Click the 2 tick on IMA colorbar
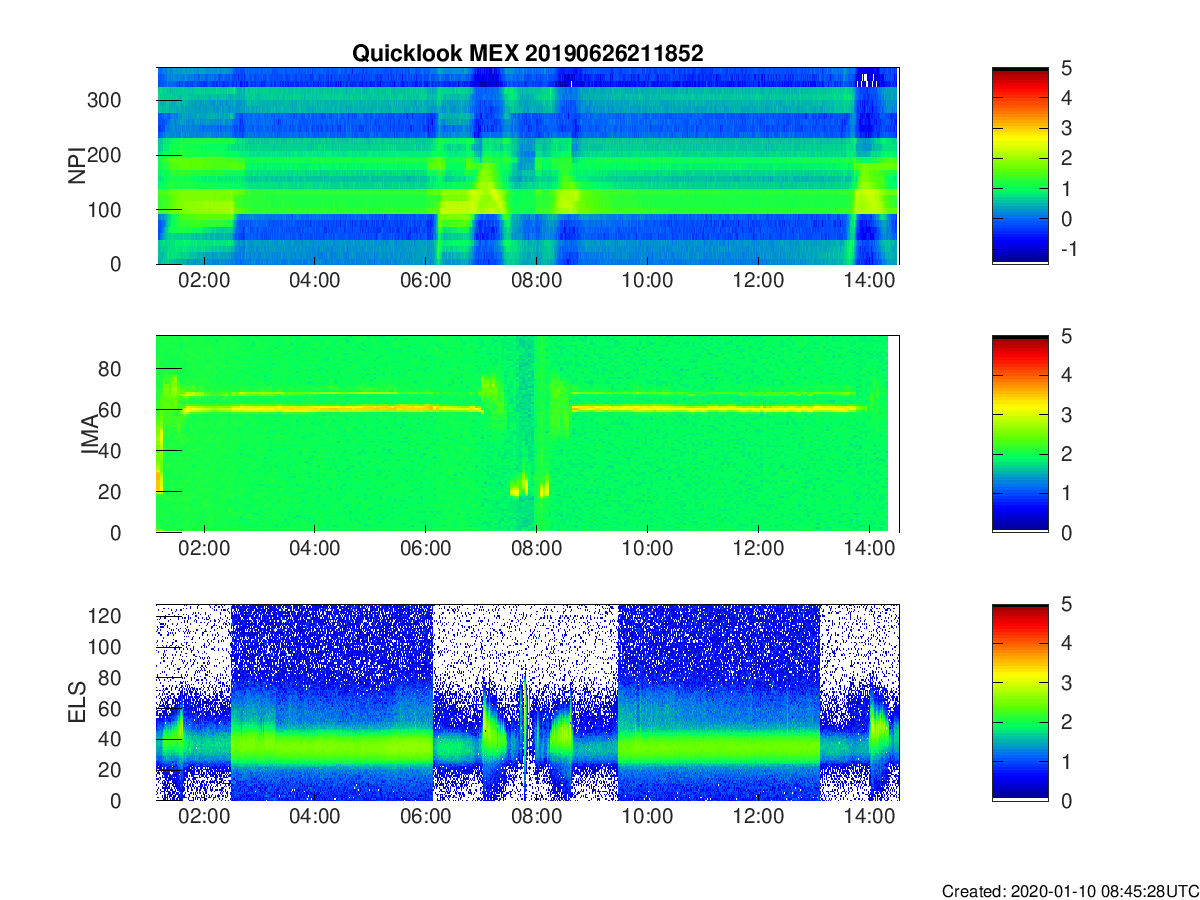Screen dimensions: 1200x900 [1065, 454]
